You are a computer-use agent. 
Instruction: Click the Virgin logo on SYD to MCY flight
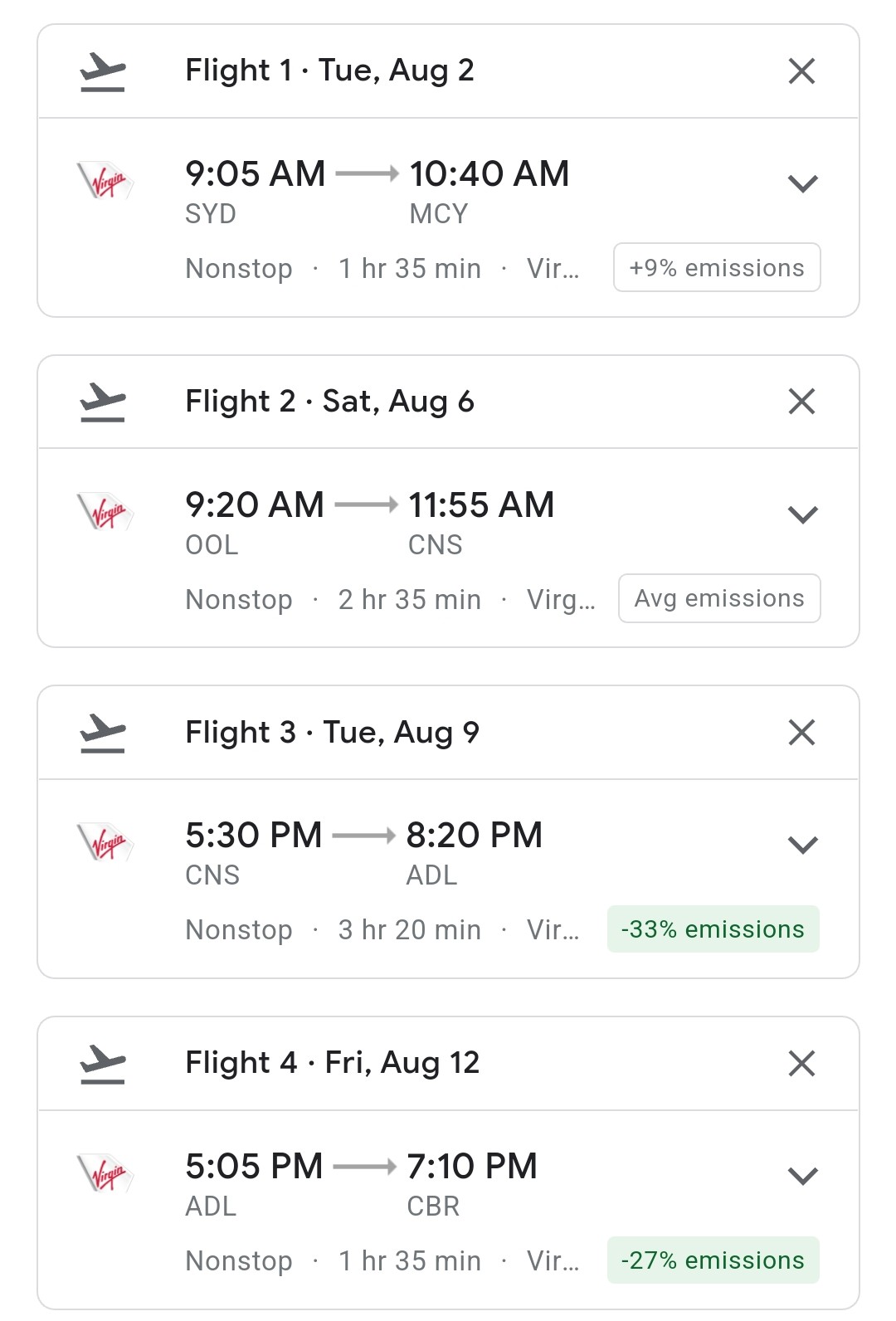[105, 180]
